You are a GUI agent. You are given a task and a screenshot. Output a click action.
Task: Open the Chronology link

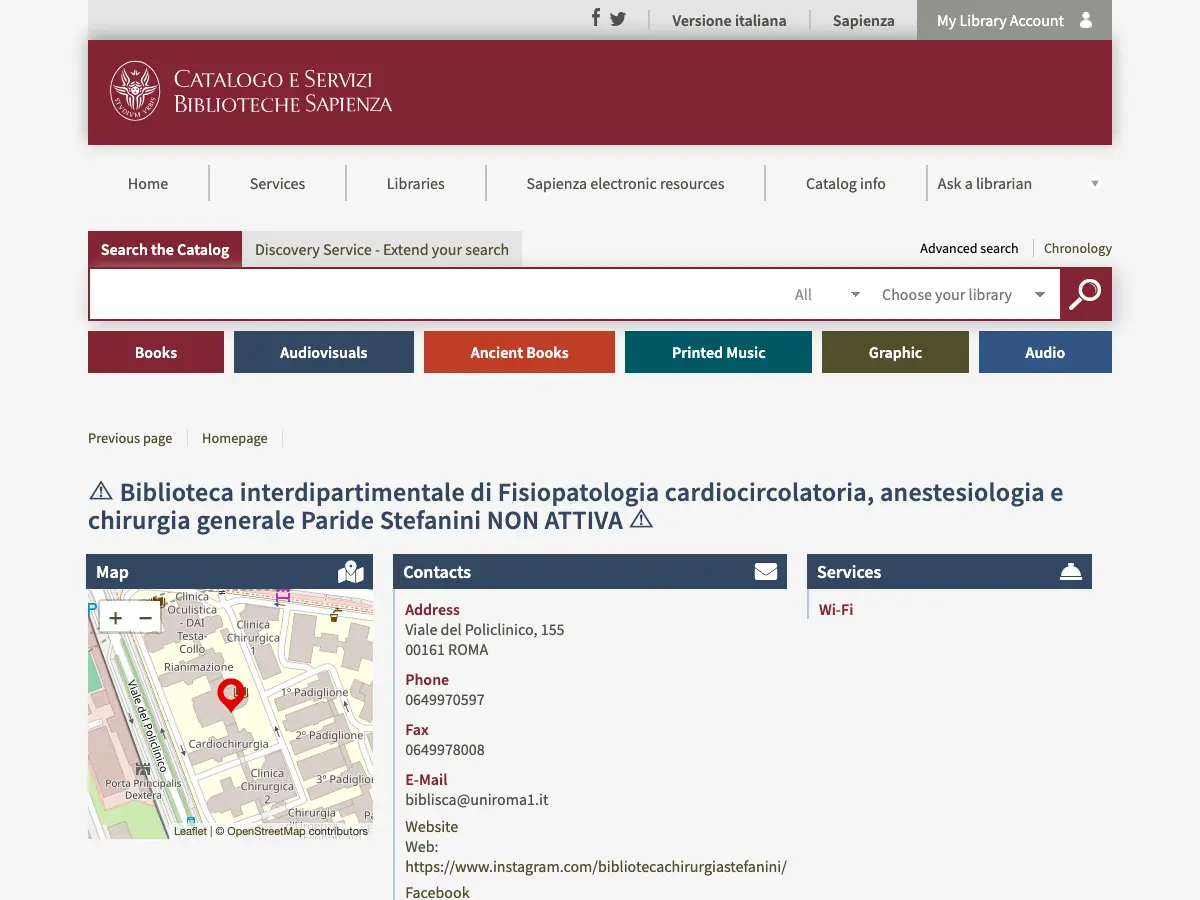[x=1078, y=248]
